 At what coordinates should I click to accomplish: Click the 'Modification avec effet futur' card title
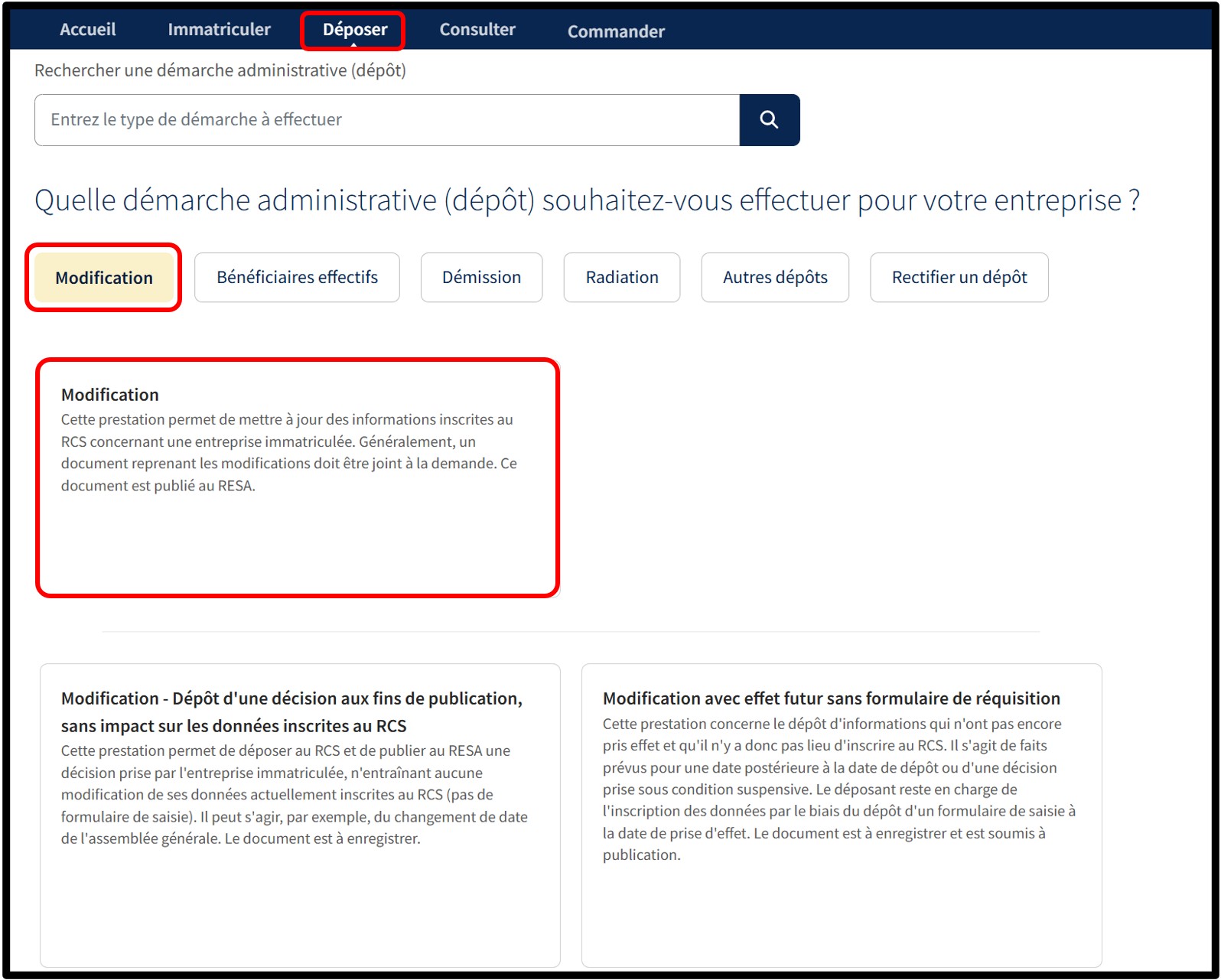click(x=831, y=698)
